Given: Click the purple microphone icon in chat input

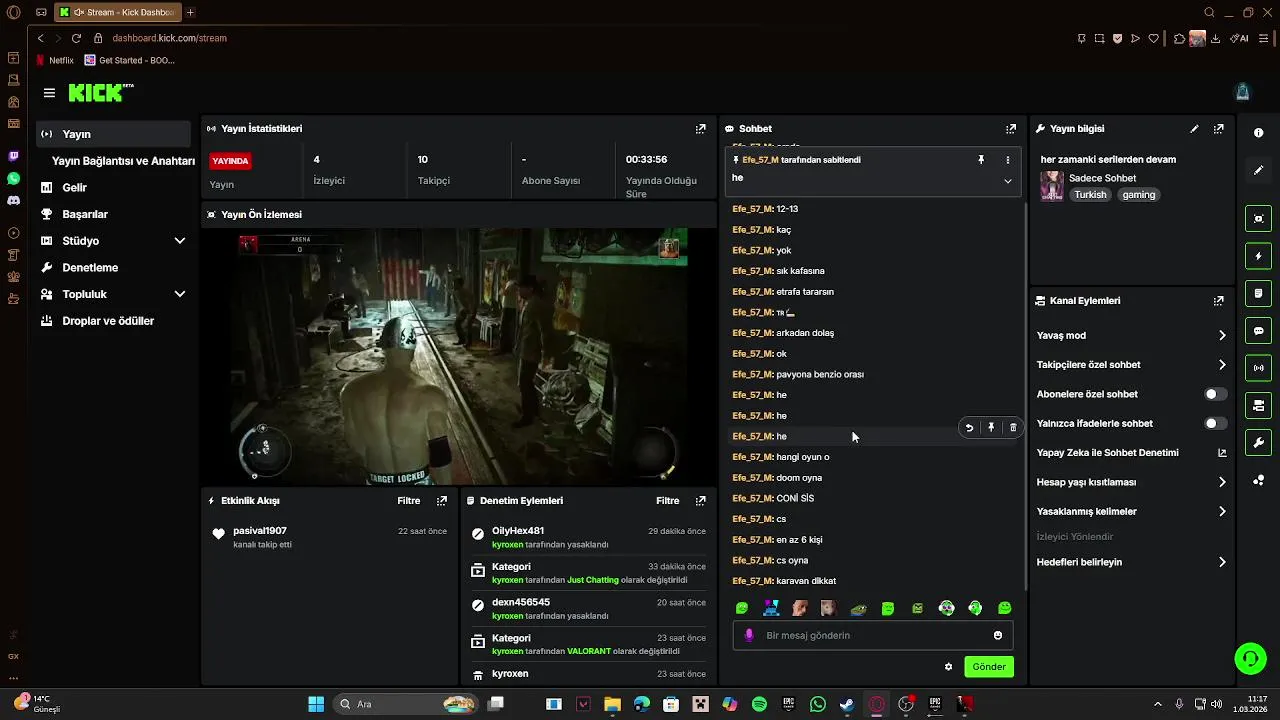Looking at the screenshot, I should (x=749, y=636).
